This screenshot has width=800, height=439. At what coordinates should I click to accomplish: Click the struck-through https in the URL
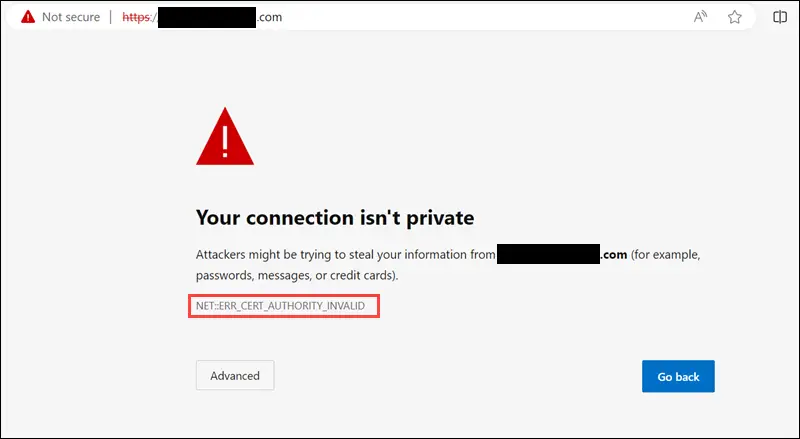coord(136,17)
